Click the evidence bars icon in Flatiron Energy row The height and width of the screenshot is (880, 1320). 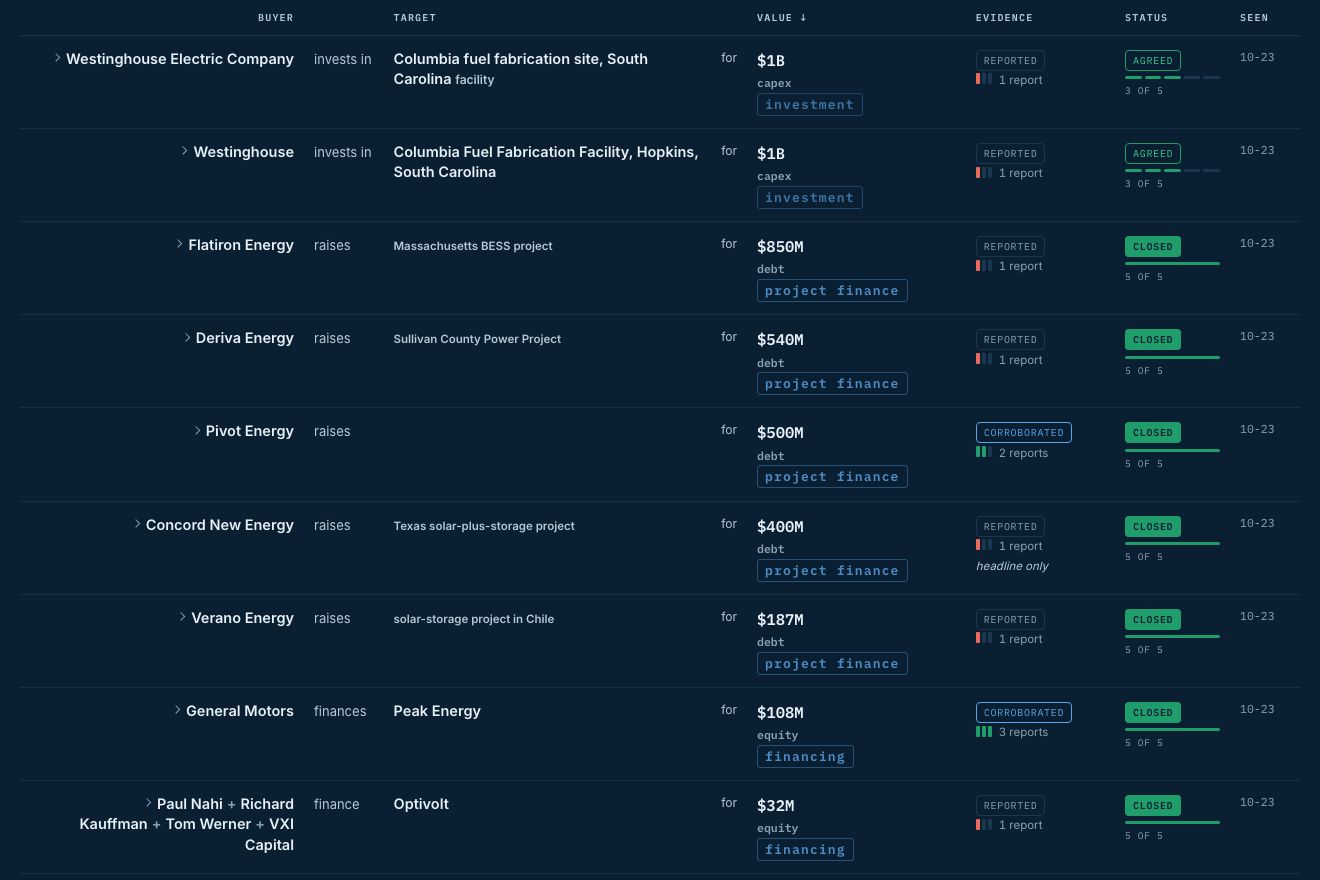pyautogui.click(x=984, y=266)
